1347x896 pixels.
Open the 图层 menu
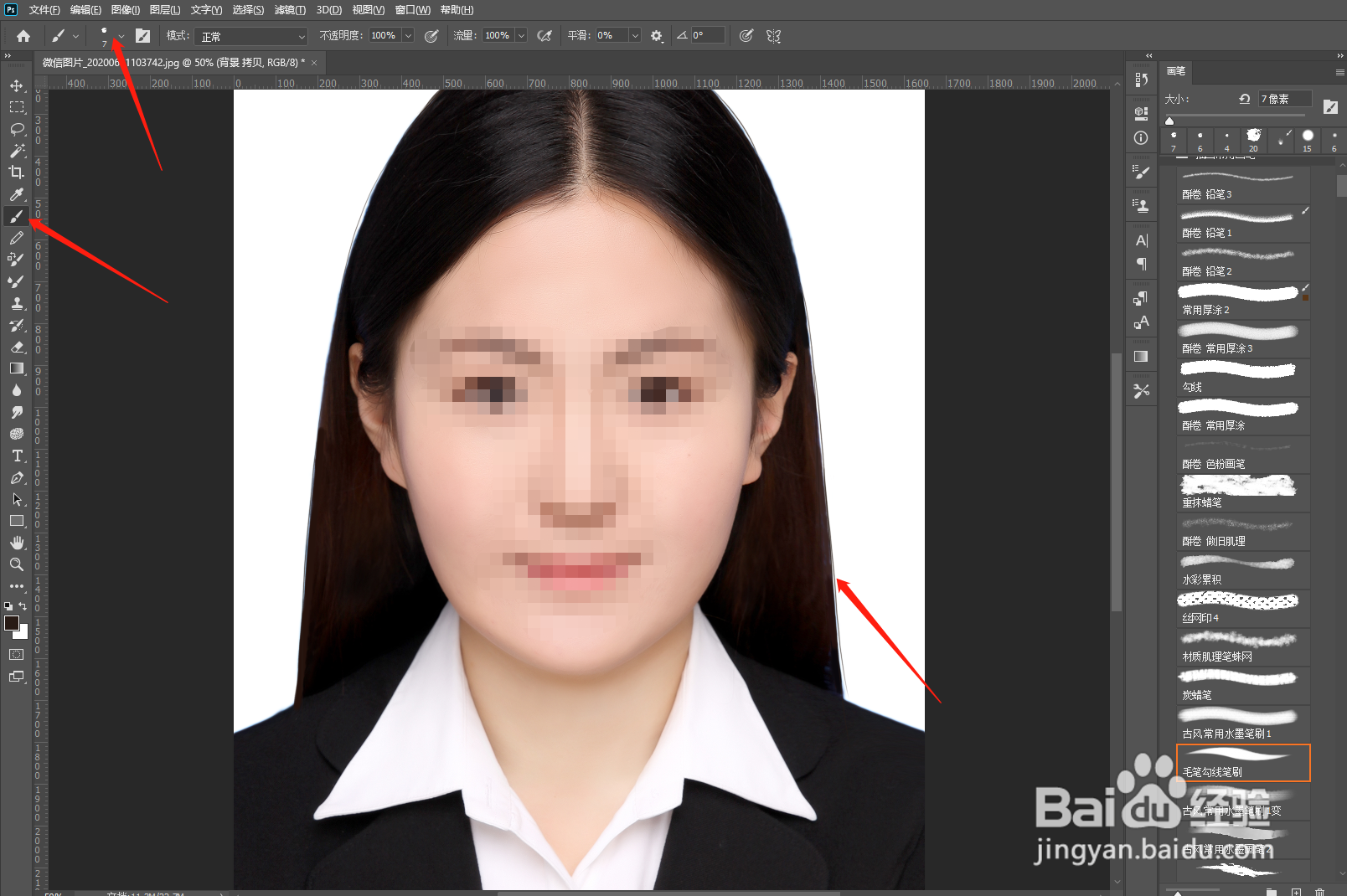pyautogui.click(x=165, y=10)
